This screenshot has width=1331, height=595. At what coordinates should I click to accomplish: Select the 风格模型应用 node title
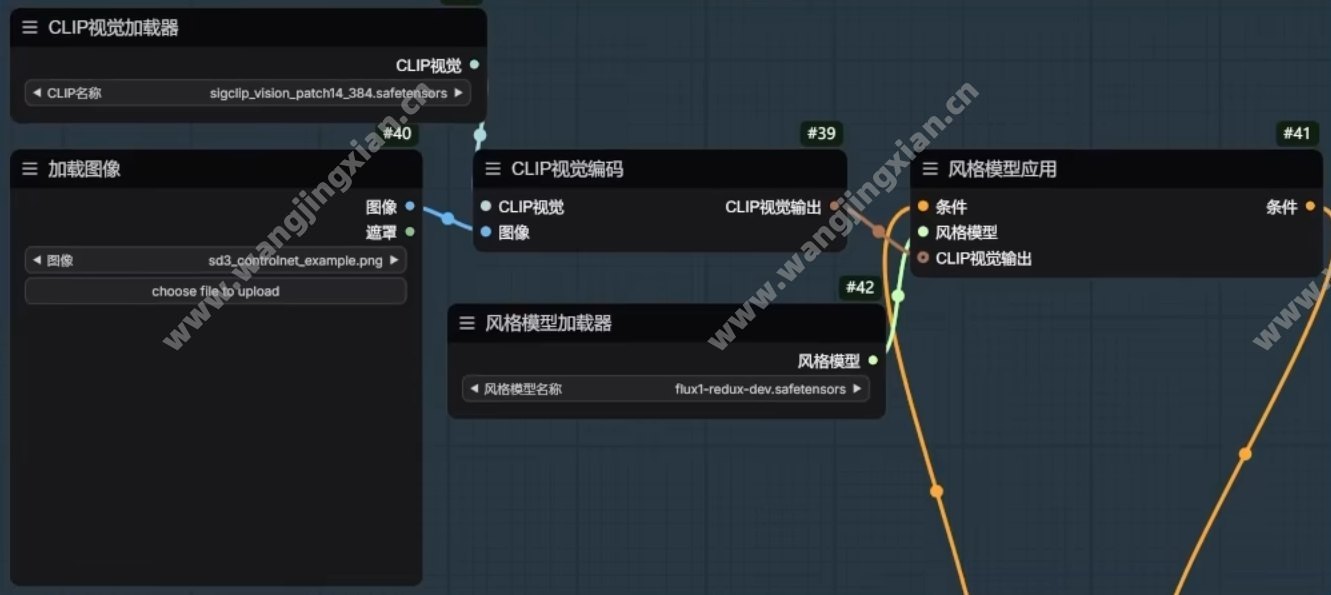pos(1002,169)
